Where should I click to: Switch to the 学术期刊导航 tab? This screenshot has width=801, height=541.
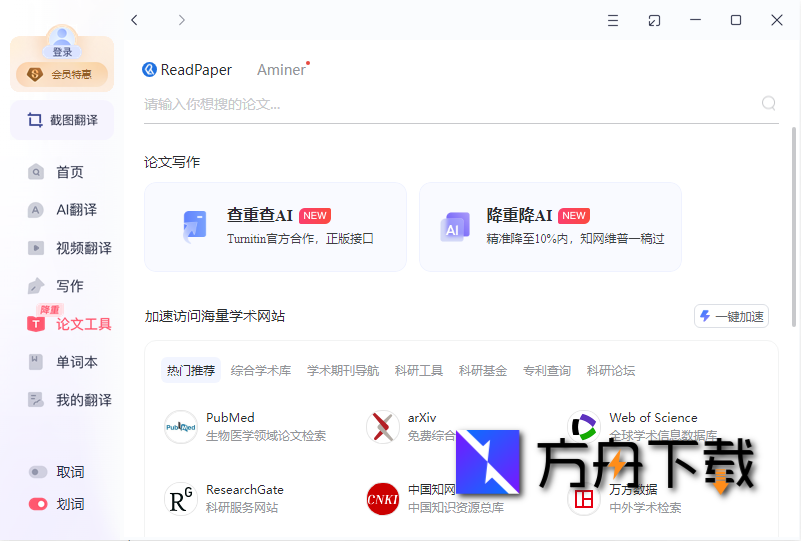[x=343, y=370]
